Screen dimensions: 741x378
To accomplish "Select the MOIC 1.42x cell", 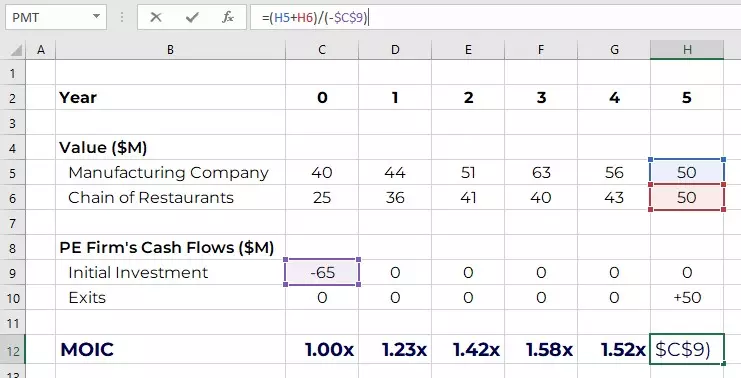I will click(x=468, y=350).
